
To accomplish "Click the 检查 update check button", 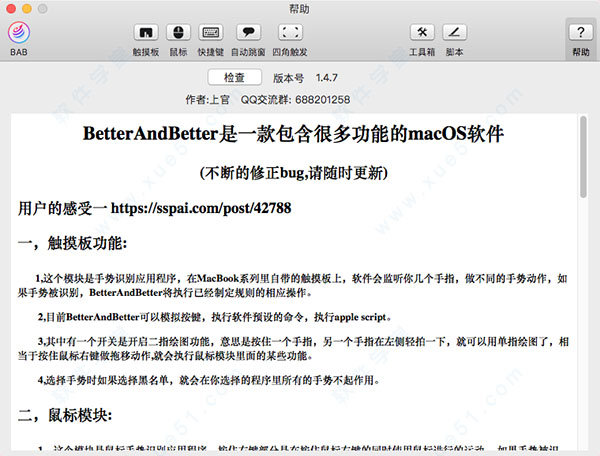I will coord(235,78).
